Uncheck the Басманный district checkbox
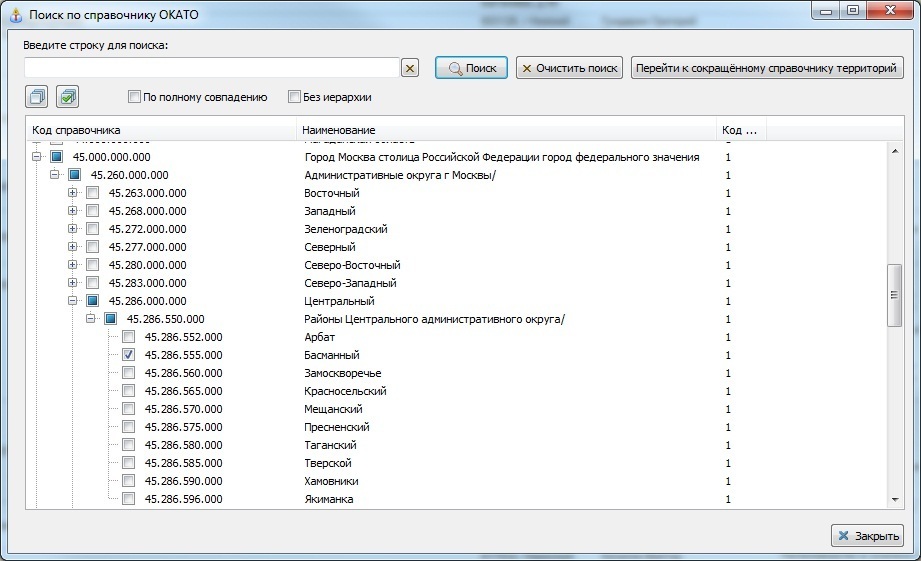Image resolution: width=921 pixels, height=561 pixels. coord(128,355)
